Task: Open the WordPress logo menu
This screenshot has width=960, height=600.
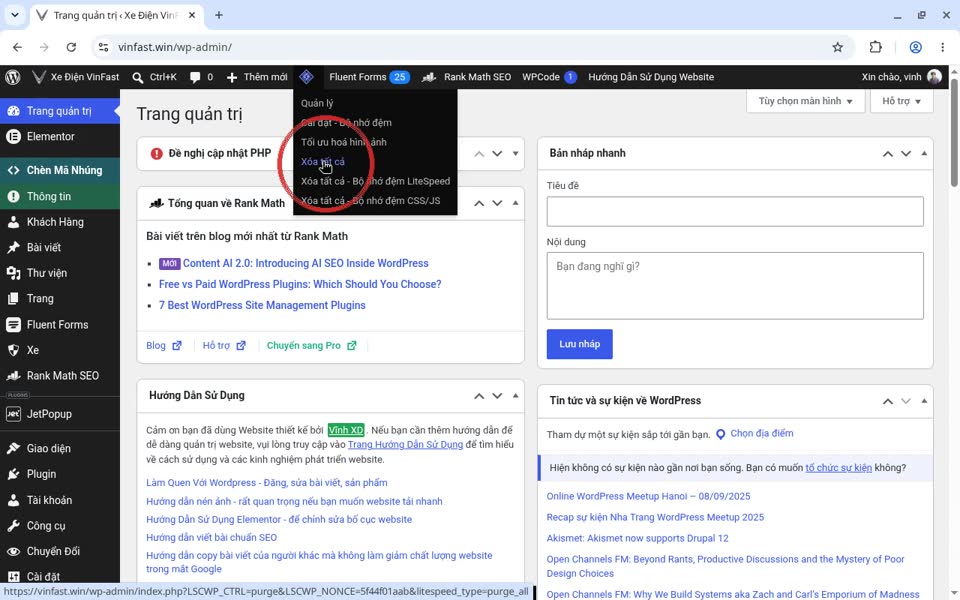Action: coord(13,77)
